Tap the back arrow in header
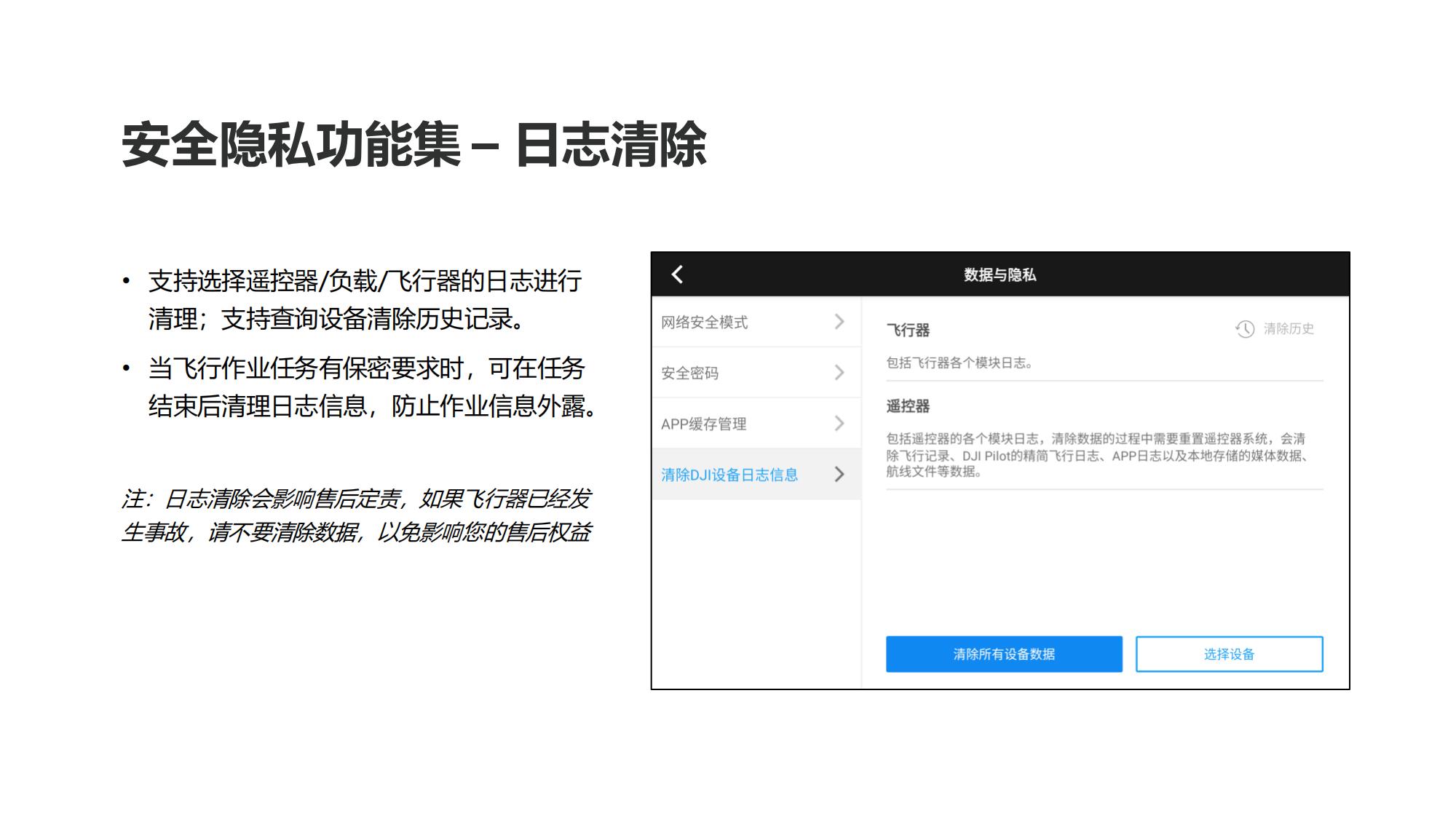The width and height of the screenshot is (1456, 819). (x=677, y=274)
